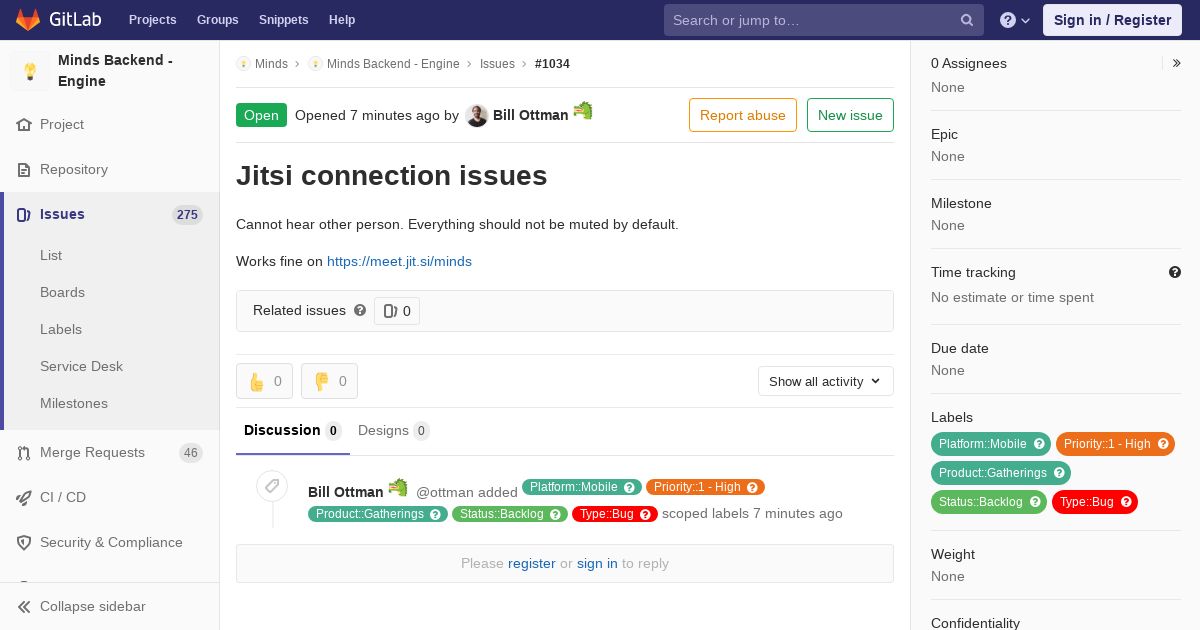Click the Issues count badge 275

(187, 215)
